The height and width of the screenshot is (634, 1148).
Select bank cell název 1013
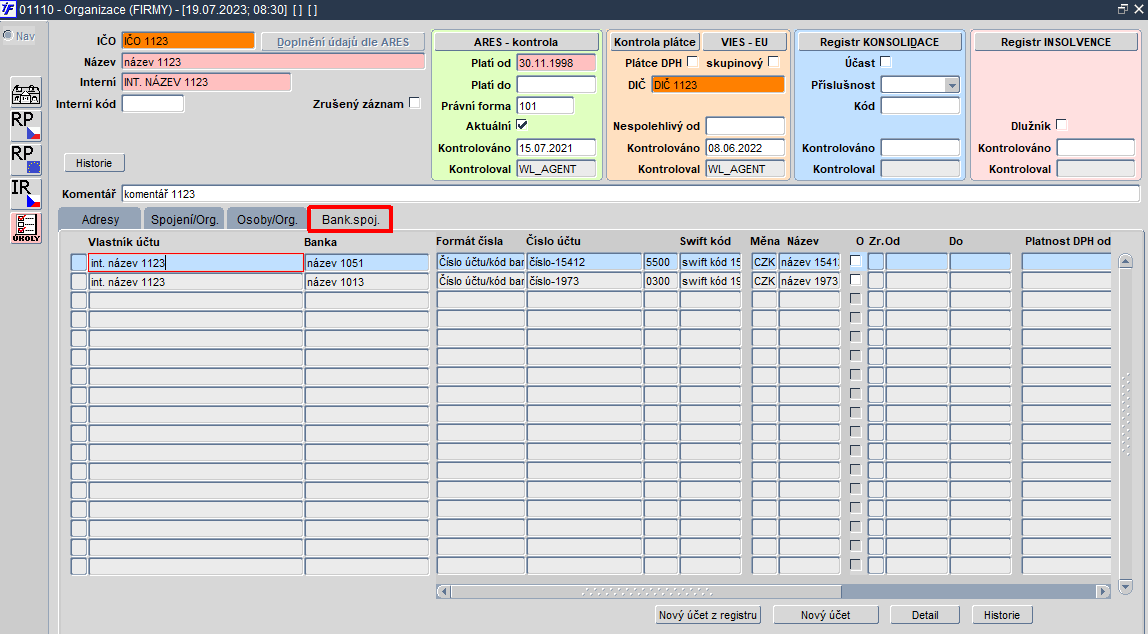pos(367,282)
